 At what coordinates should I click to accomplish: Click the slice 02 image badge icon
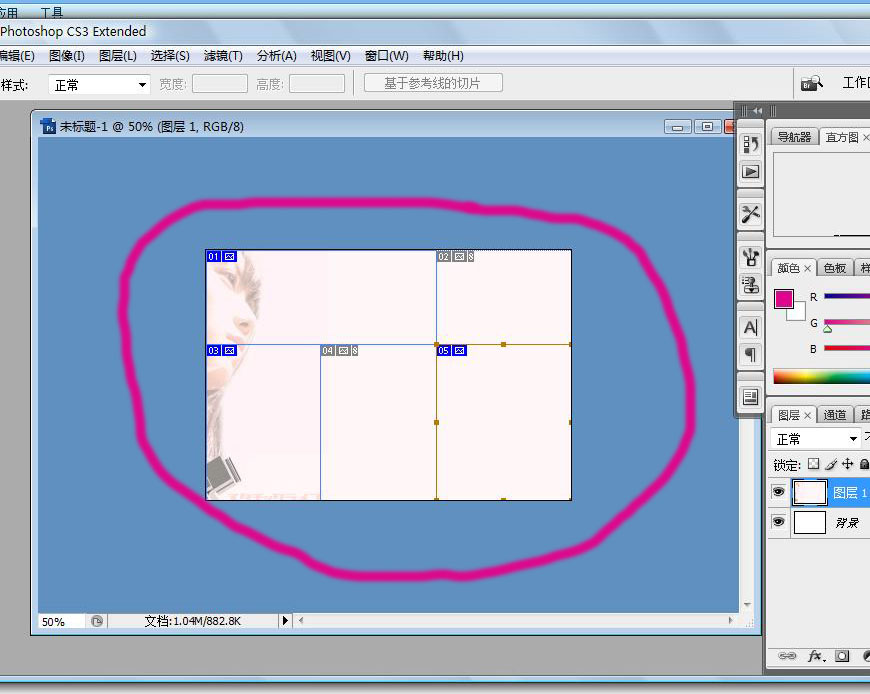coord(459,256)
